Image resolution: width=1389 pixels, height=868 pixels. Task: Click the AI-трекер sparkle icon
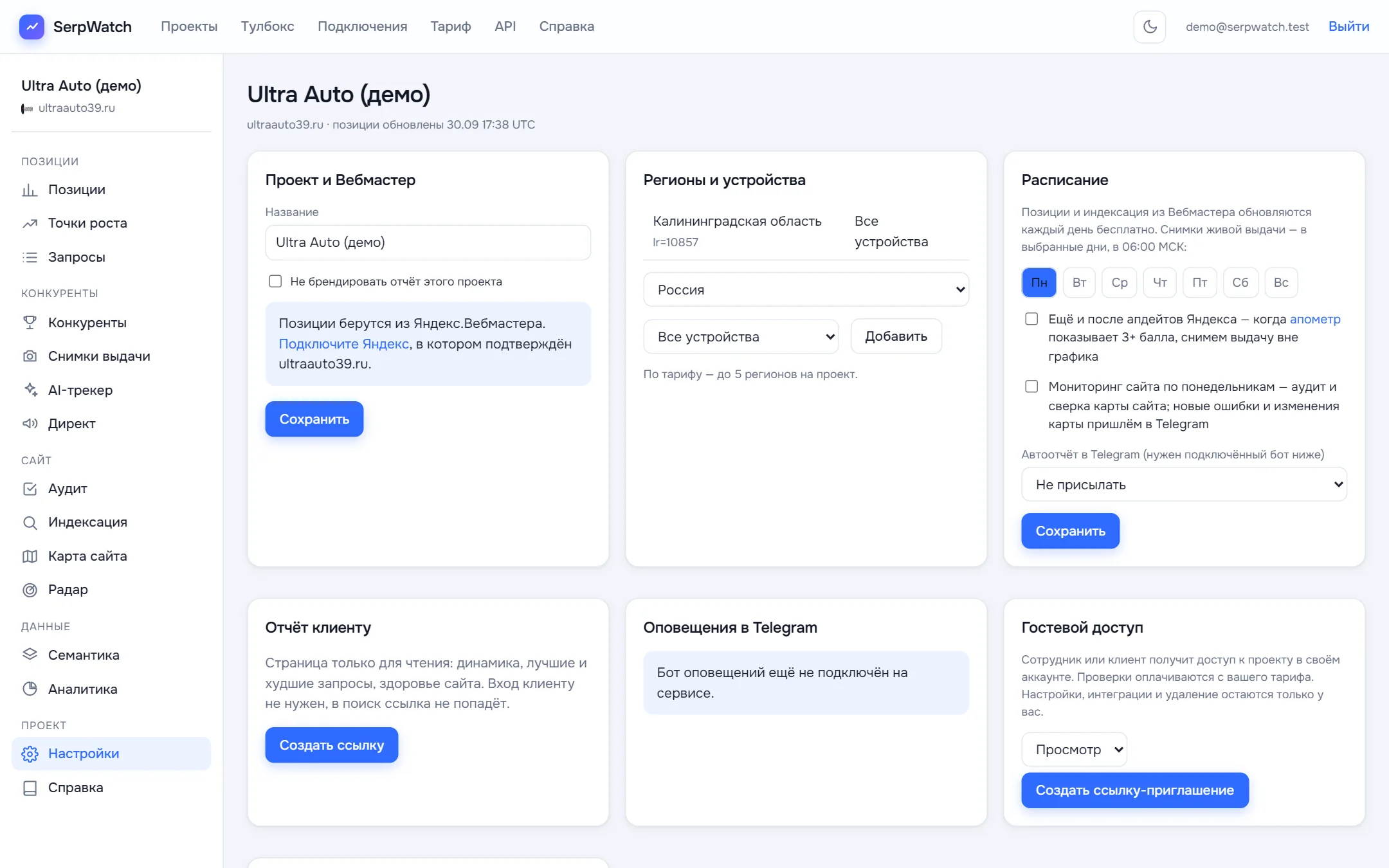pos(30,390)
